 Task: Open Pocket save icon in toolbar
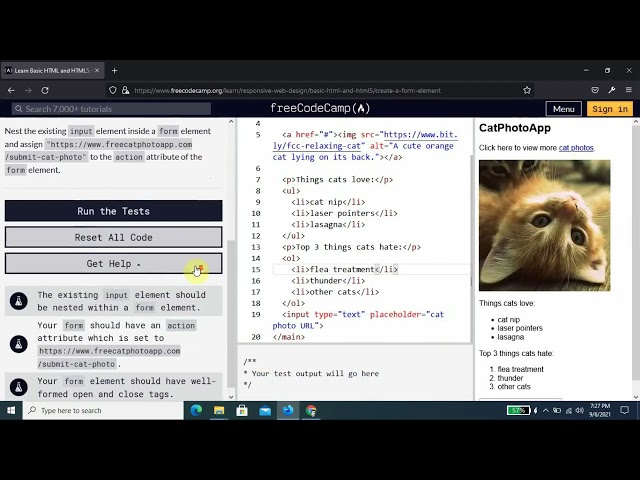(x=595, y=90)
